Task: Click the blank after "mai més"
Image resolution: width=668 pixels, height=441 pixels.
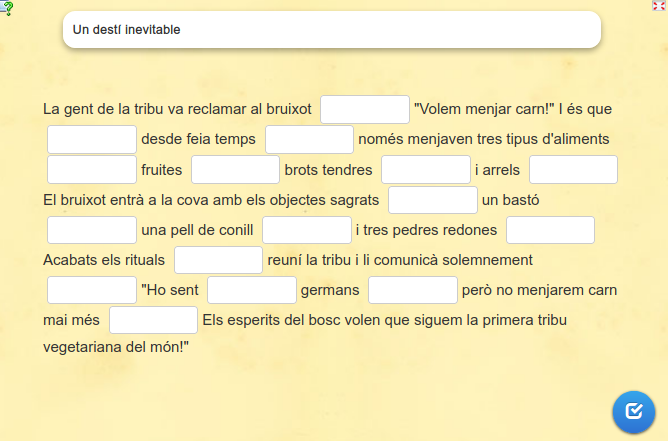Action: point(153,320)
